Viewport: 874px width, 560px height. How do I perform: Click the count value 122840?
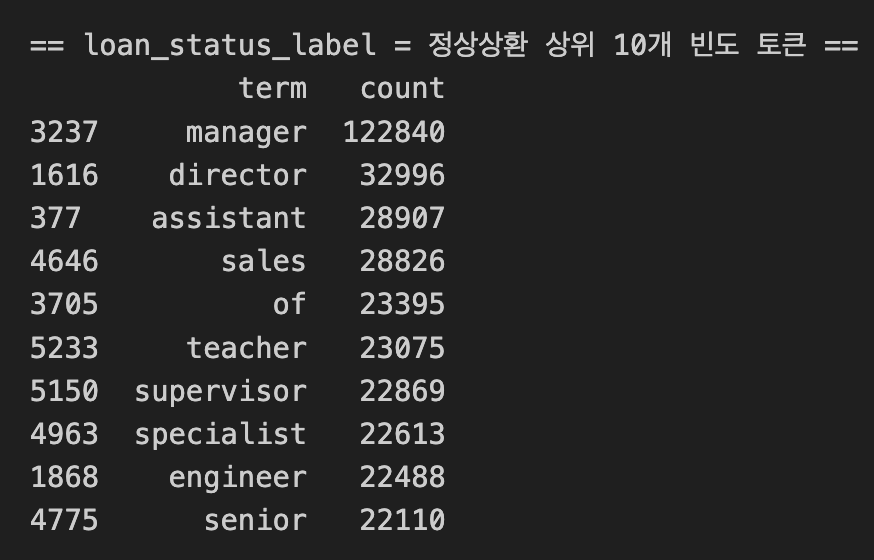tap(394, 132)
